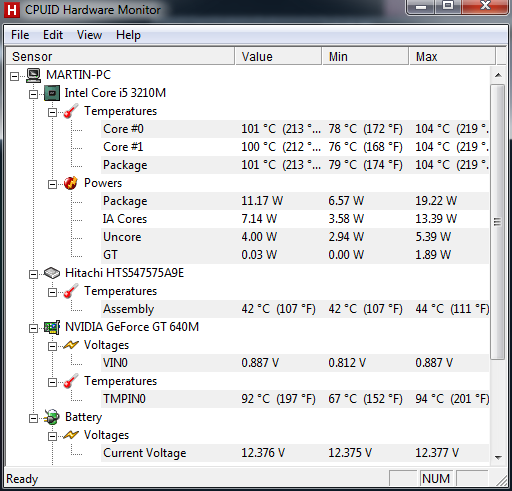Click the window resize grip corner

(x=501, y=480)
